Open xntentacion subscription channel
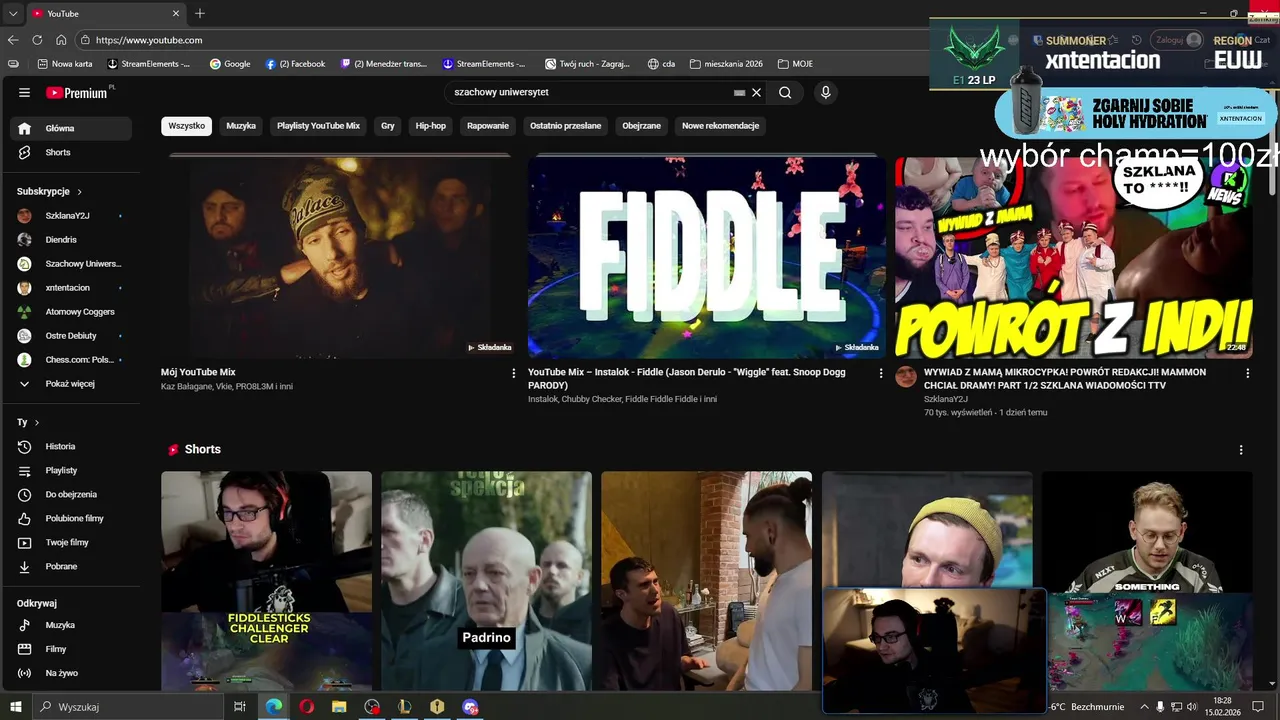Screen dimensions: 1280x720 pyautogui.click(x=71, y=287)
